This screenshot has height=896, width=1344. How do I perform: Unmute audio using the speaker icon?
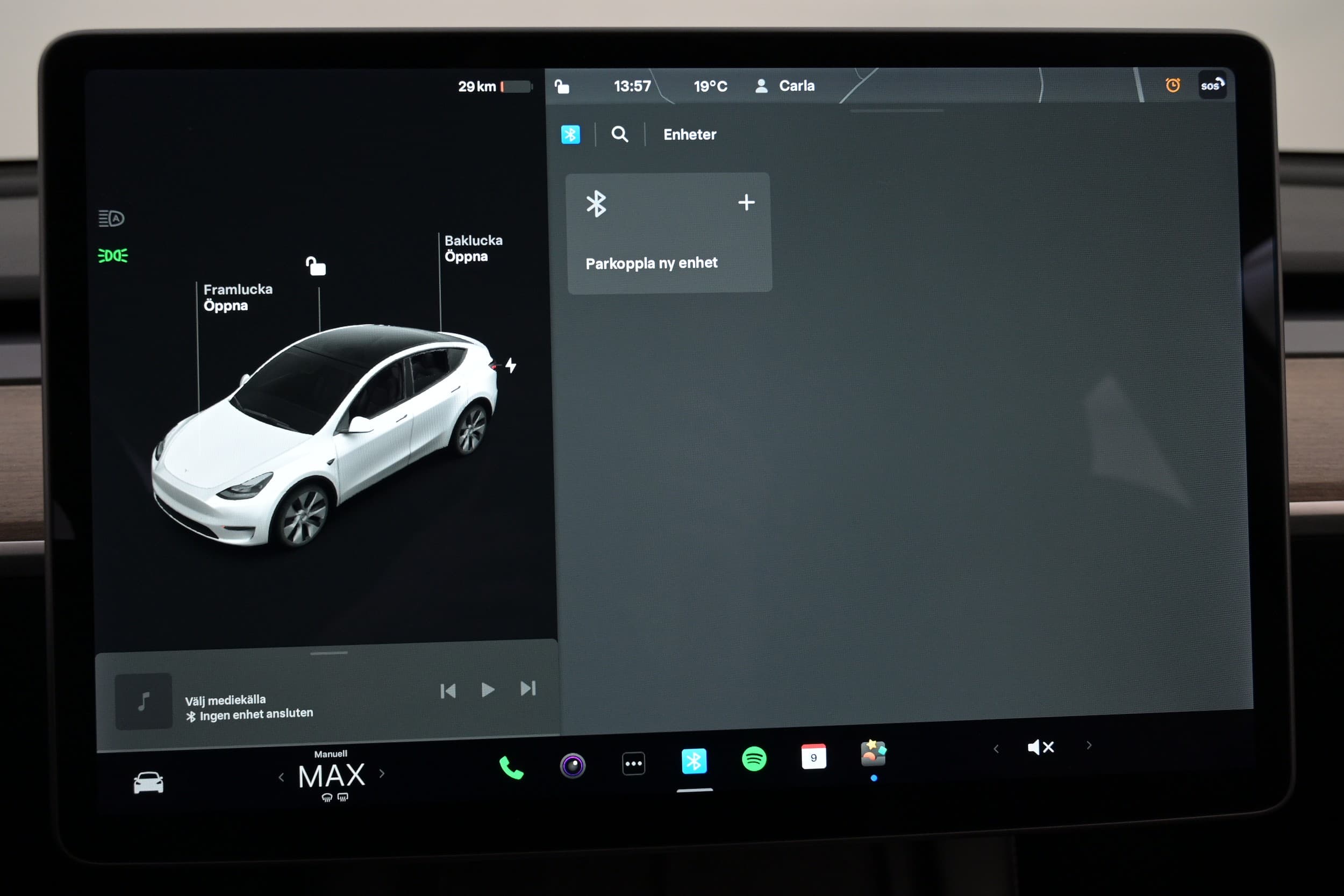click(1041, 747)
